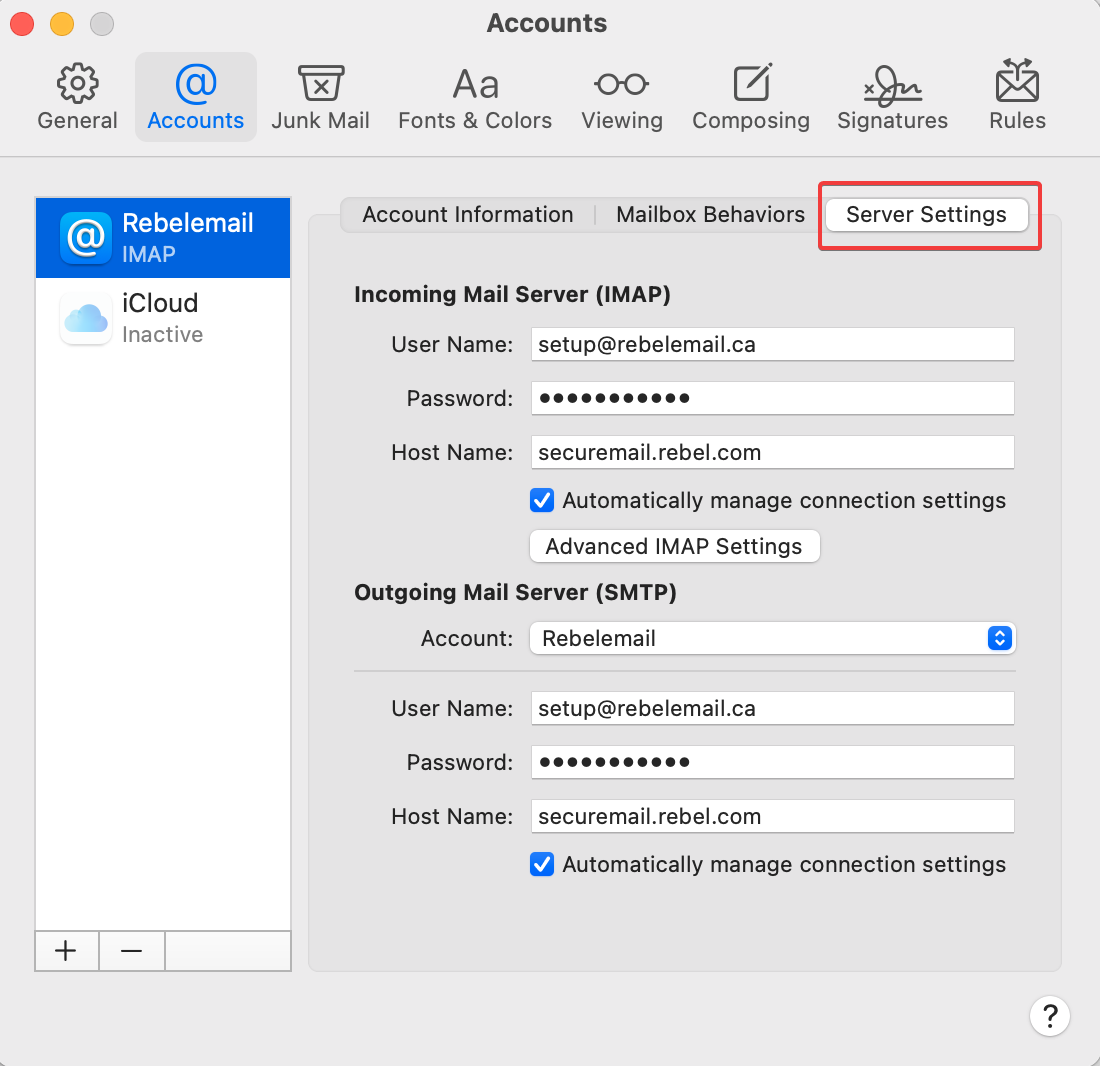Open the outgoing SMTP Account dropdown
Screen dimensions: 1100x1066
(772, 638)
